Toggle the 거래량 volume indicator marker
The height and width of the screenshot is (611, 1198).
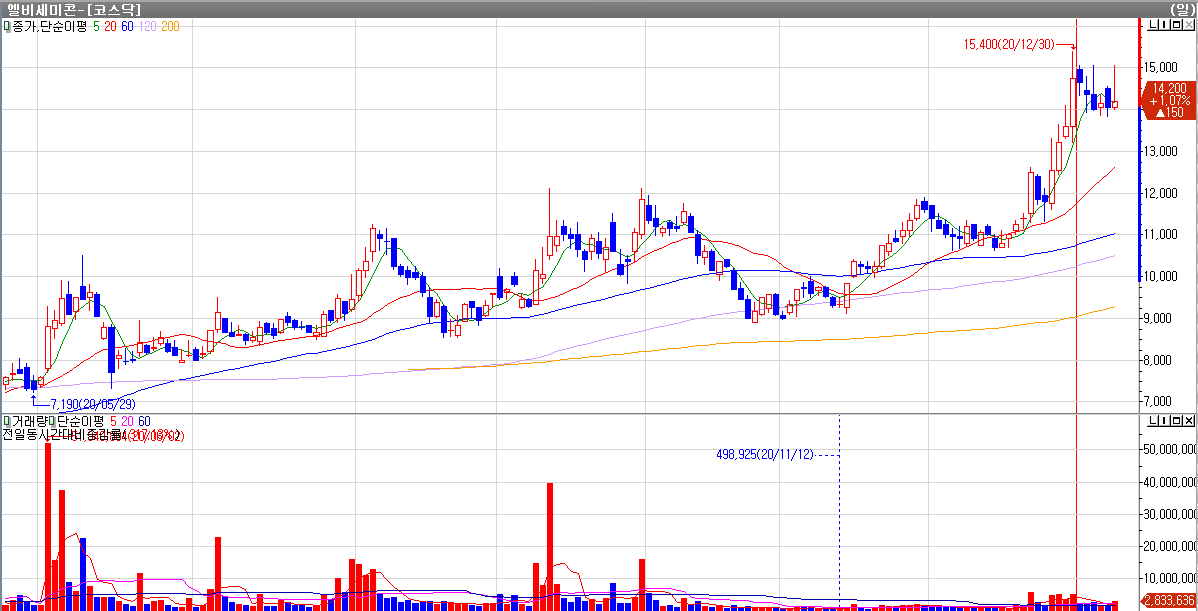point(7,422)
